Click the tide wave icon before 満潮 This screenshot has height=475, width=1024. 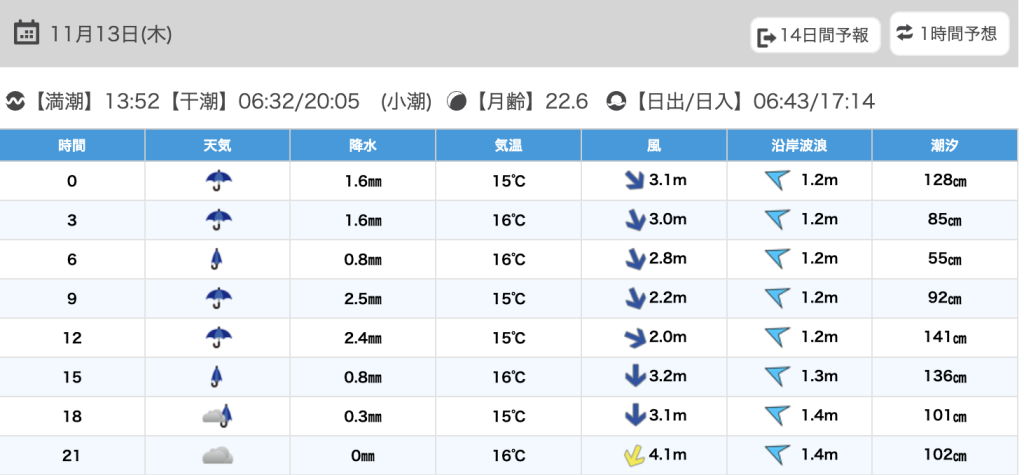(x=16, y=101)
